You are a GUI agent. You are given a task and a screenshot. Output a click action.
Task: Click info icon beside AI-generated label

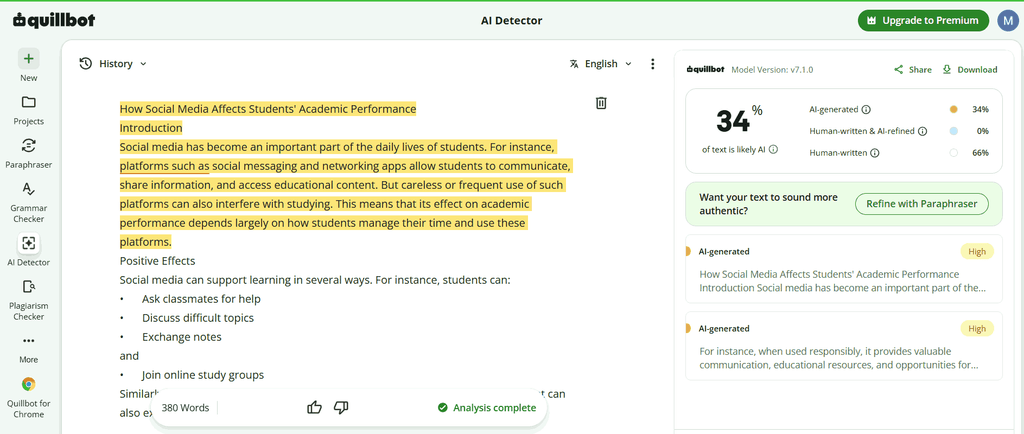coord(866,110)
